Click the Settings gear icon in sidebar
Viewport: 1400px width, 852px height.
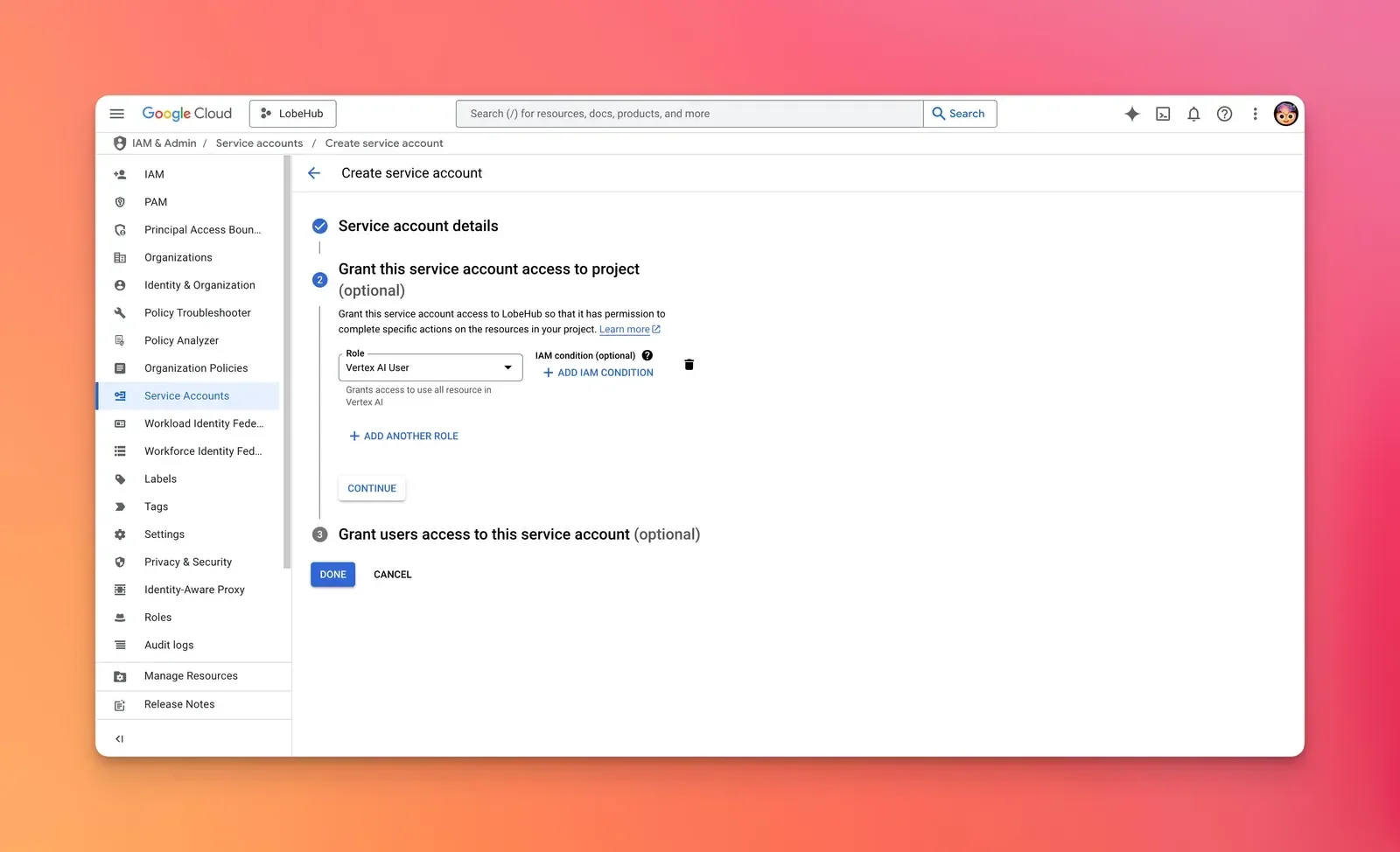click(x=120, y=534)
